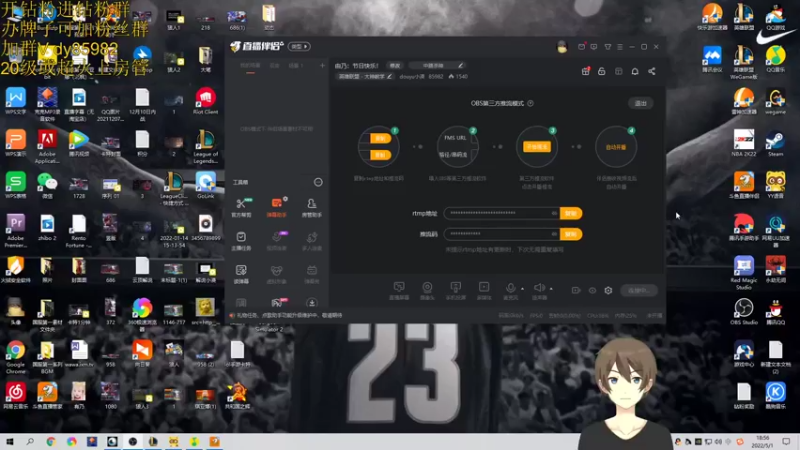Copy the stream key
This screenshot has height=450, width=800.
[x=571, y=234]
